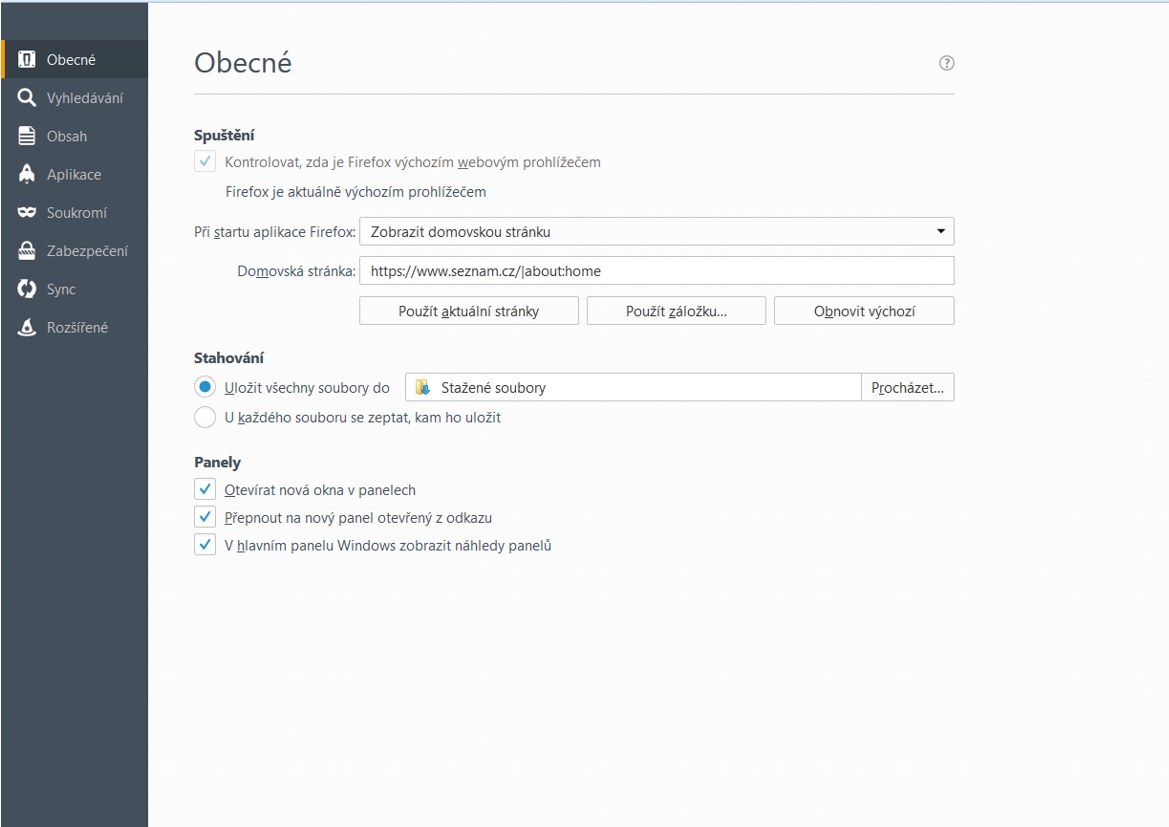Screen dimensions: 1169x827
Task: Click the Sync arrows icon
Action: (x=28, y=289)
